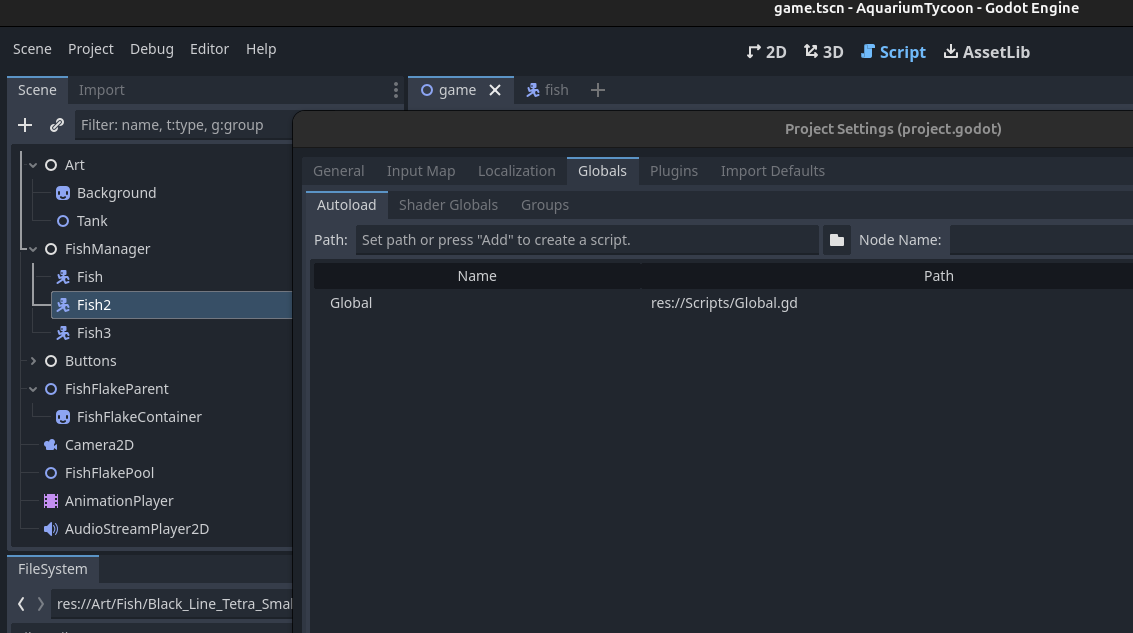Create a new scene with the plus tab icon

click(x=597, y=90)
